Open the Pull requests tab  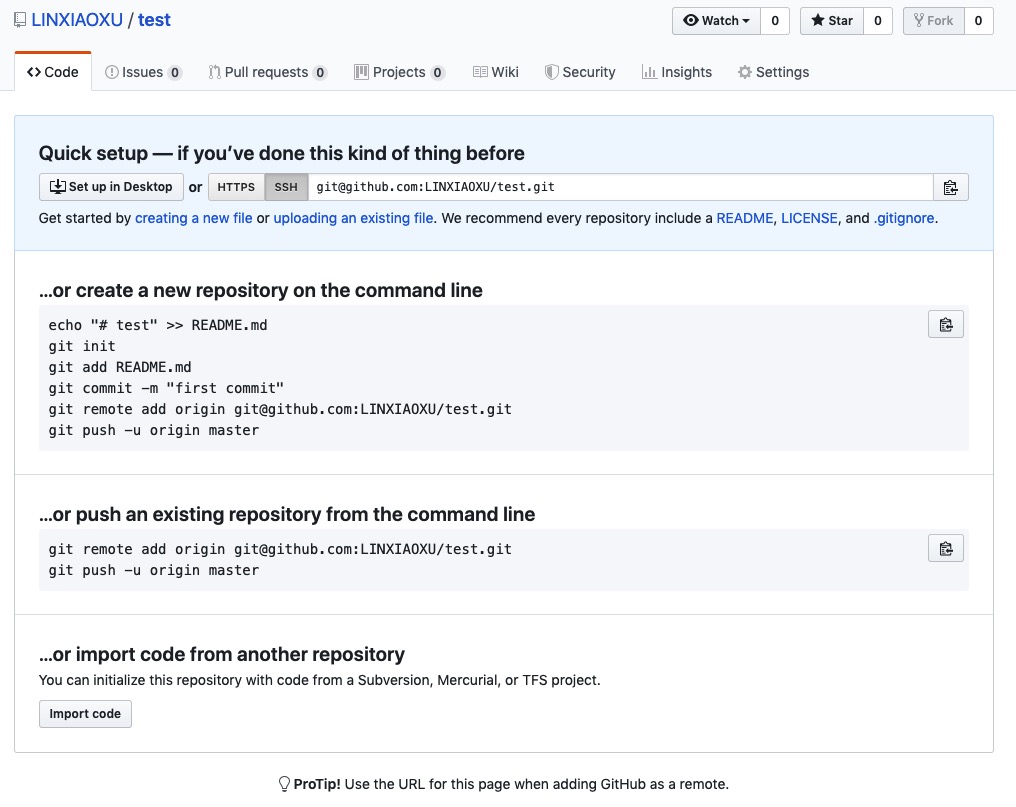(x=268, y=72)
